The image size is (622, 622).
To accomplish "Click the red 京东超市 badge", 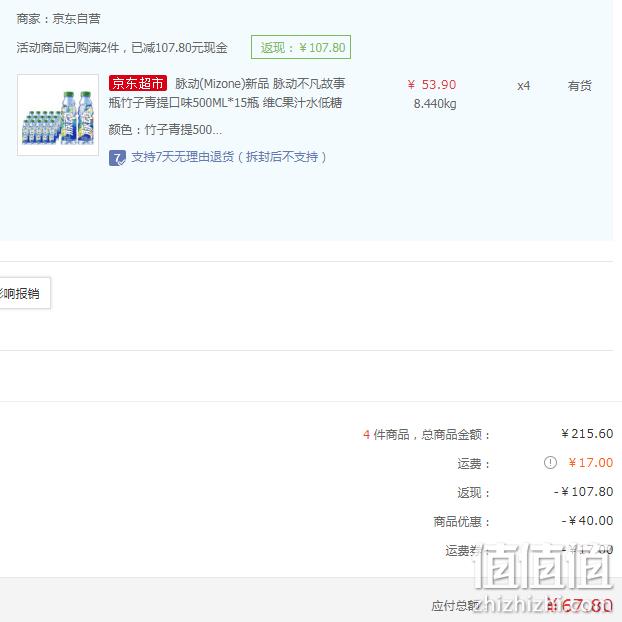I will click(x=138, y=83).
